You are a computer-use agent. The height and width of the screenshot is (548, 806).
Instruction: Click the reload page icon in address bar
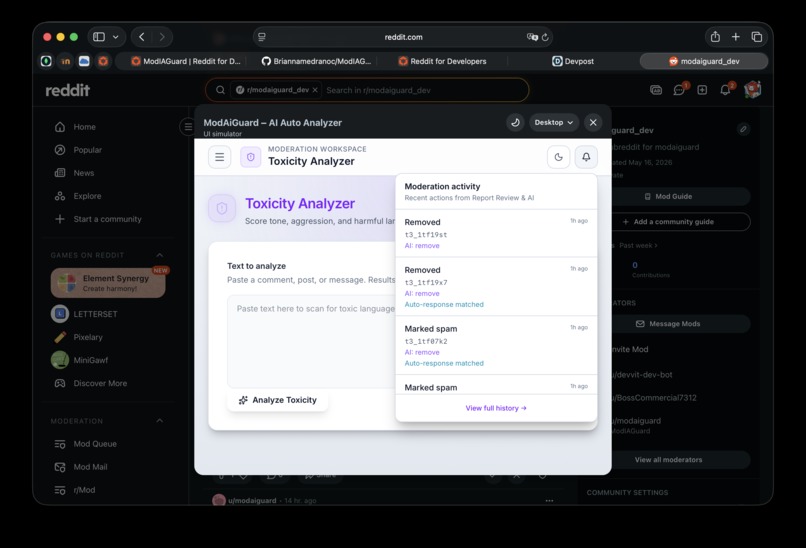pos(545,37)
